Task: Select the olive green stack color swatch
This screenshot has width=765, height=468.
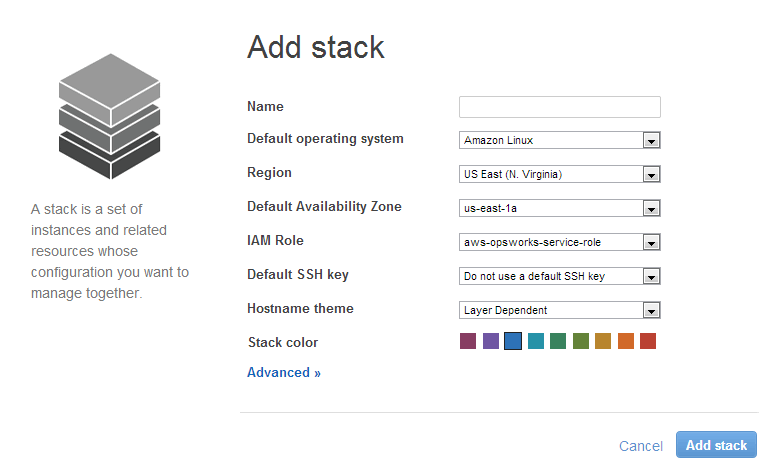Action: coord(581,341)
